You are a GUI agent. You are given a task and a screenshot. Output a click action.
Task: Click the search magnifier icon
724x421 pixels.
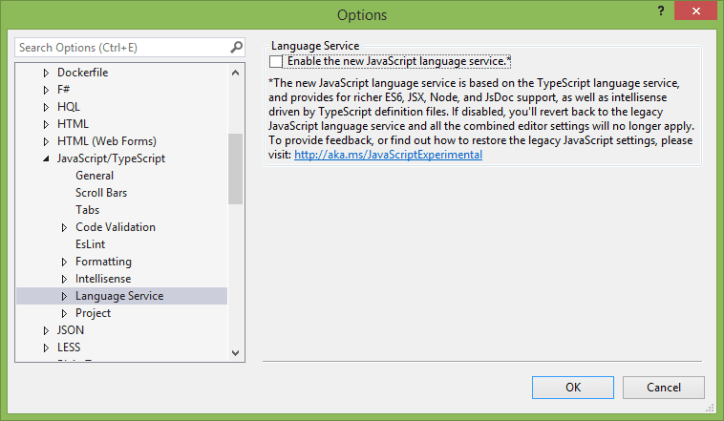click(x=236, y=47)
